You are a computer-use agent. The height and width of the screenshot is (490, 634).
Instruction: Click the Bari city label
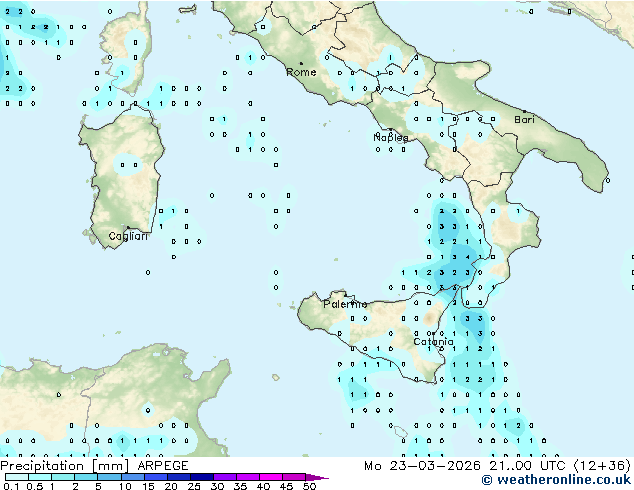click(x=524, y=119)
